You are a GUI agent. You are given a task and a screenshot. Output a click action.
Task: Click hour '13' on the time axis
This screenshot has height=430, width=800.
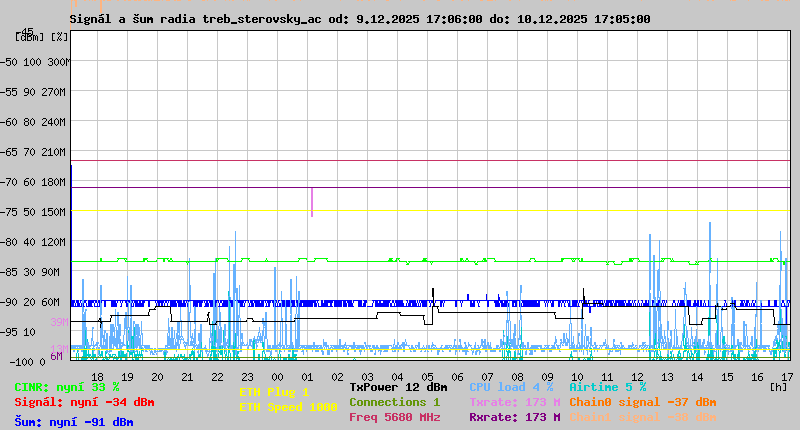[667, 377]
